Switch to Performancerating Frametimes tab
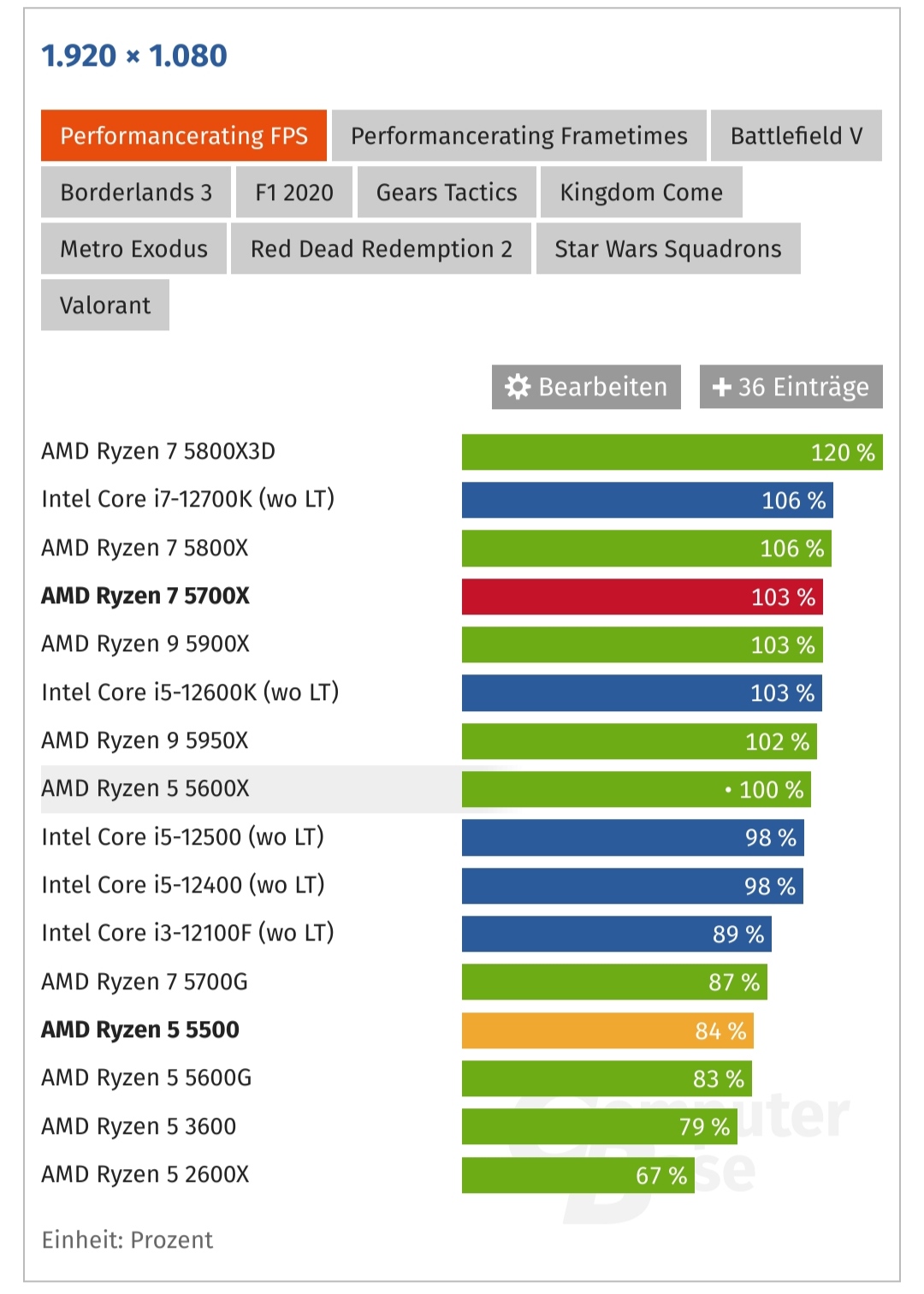The height and width of the screenshot is (1294, 924). point(518,135)
